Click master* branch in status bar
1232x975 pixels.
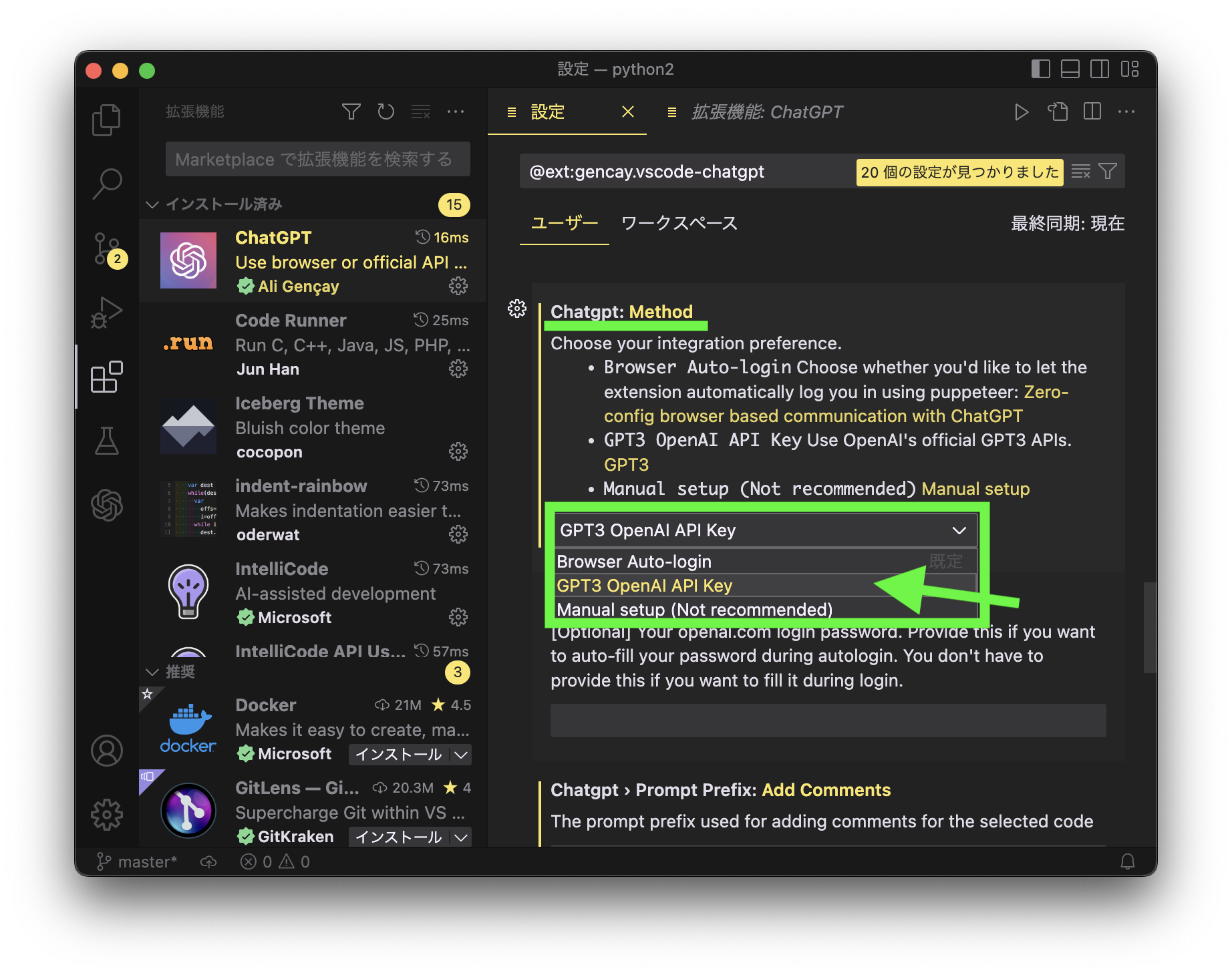[x=138, y=861]
